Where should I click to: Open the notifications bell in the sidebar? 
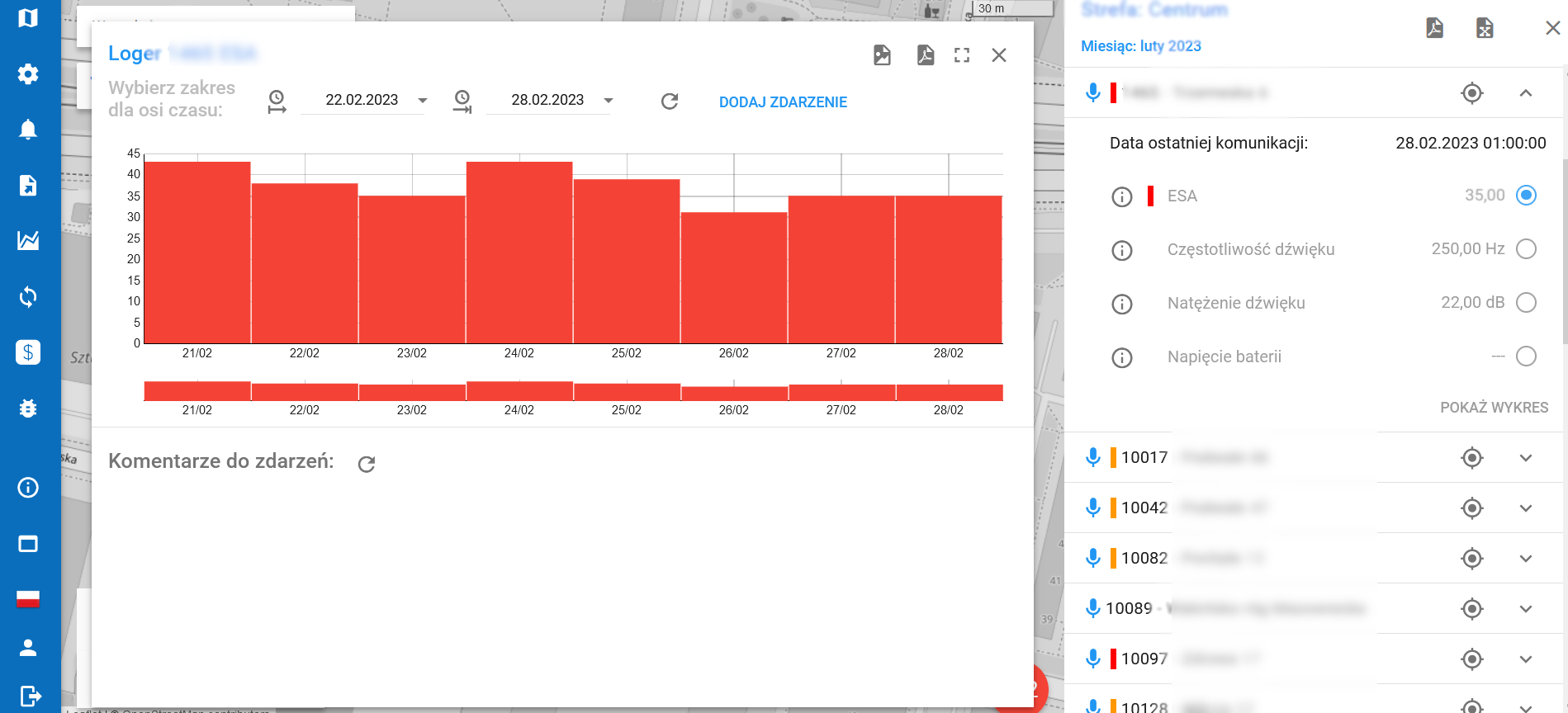point(28,130)
